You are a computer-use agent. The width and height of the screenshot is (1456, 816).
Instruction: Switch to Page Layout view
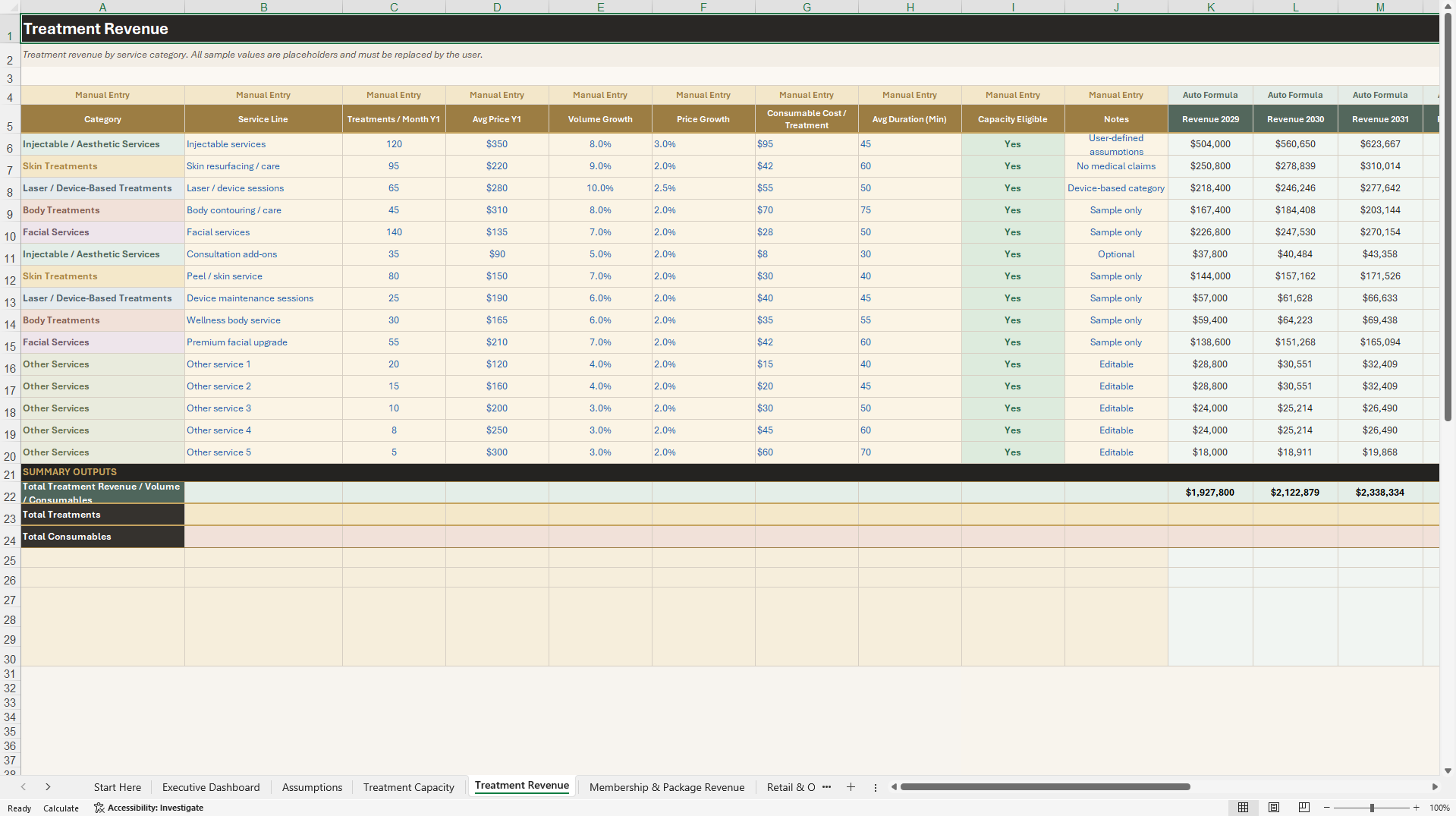pos(1274,808)
